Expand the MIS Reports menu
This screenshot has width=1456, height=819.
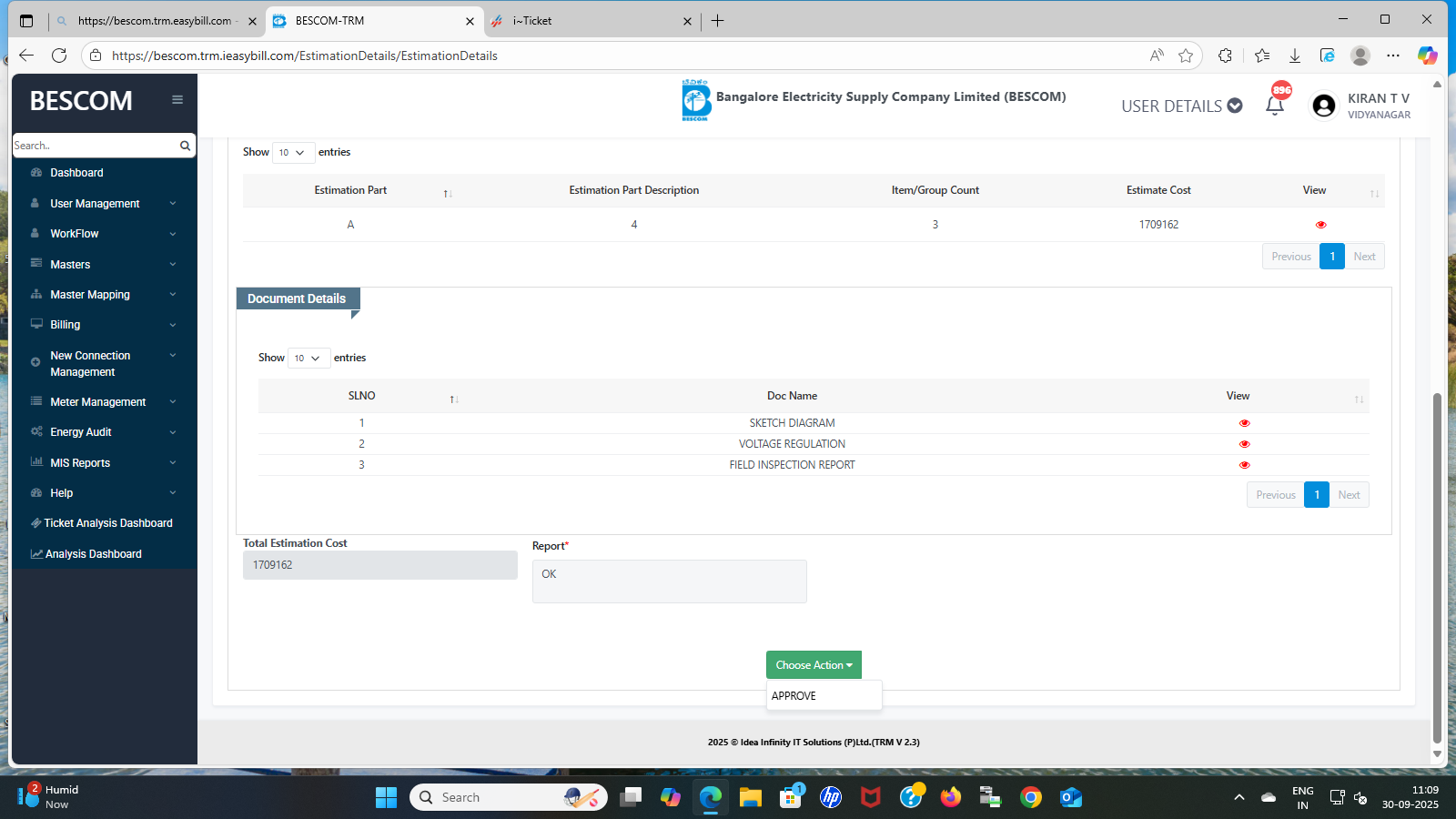105,463
